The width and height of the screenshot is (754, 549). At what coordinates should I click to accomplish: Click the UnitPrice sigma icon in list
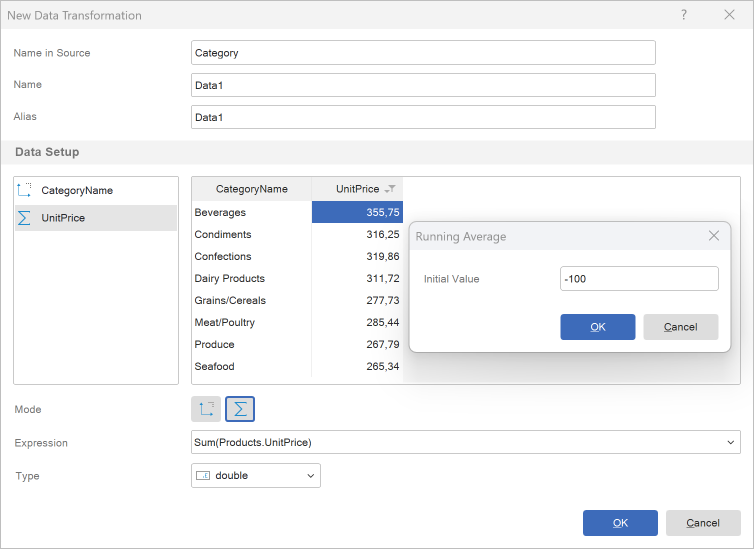(25, 217)
